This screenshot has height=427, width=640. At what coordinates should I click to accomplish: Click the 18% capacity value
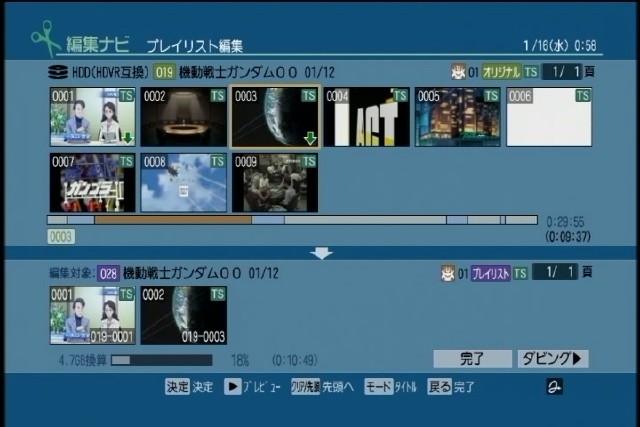(x=240, y=360)
